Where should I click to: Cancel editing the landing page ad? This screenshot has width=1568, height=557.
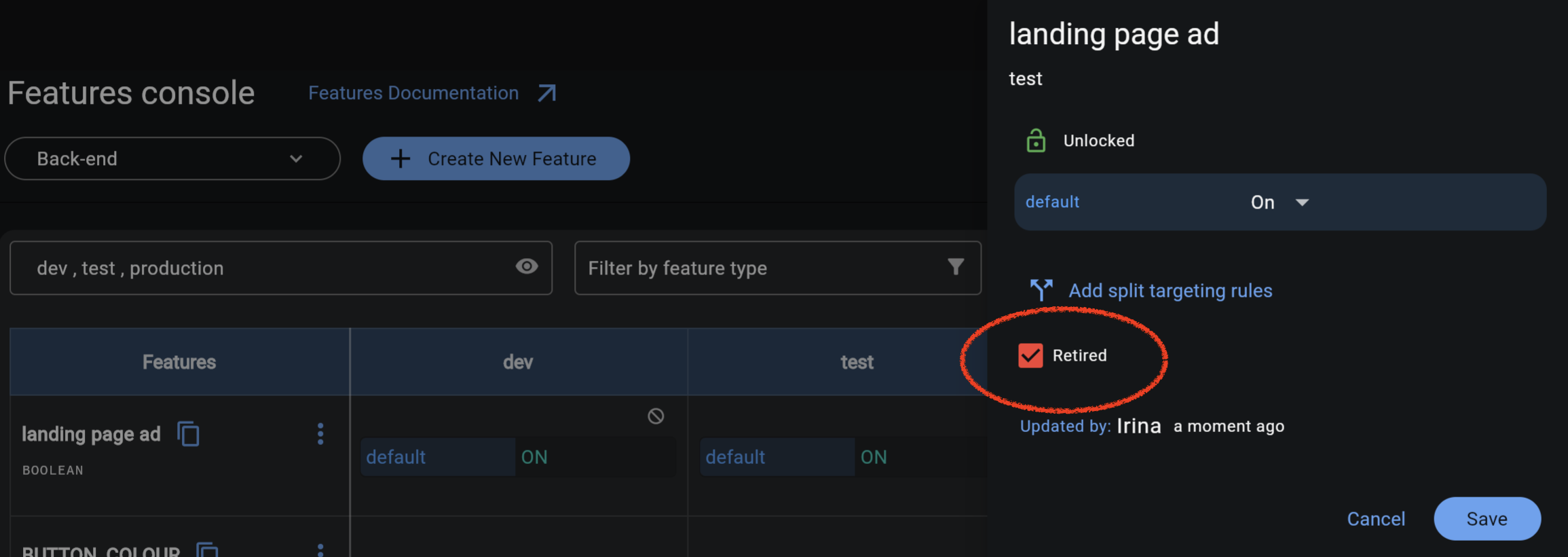point(1376,518)
